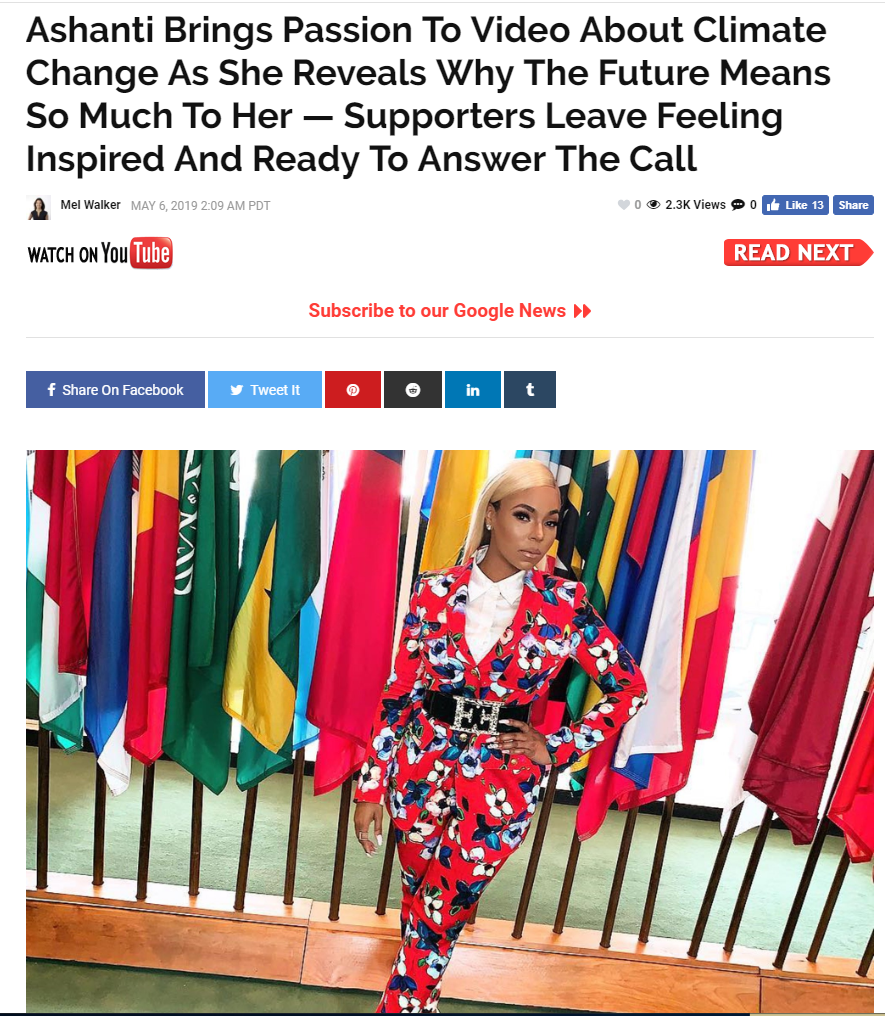
Task: Click Share On Facebook button
Action: tap(115, 389)
